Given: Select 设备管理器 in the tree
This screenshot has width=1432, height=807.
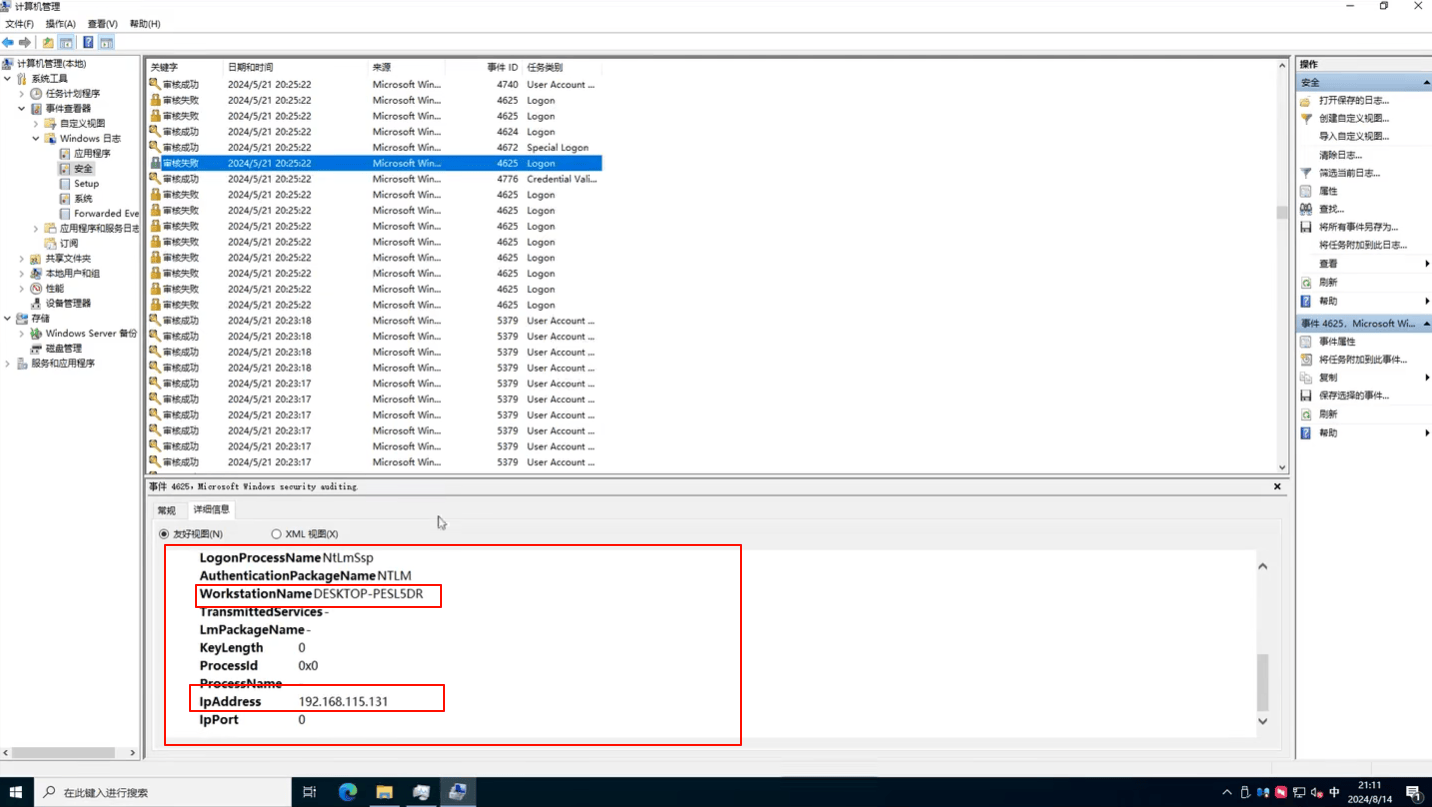Looking at the screenshot, I should 68,304.
